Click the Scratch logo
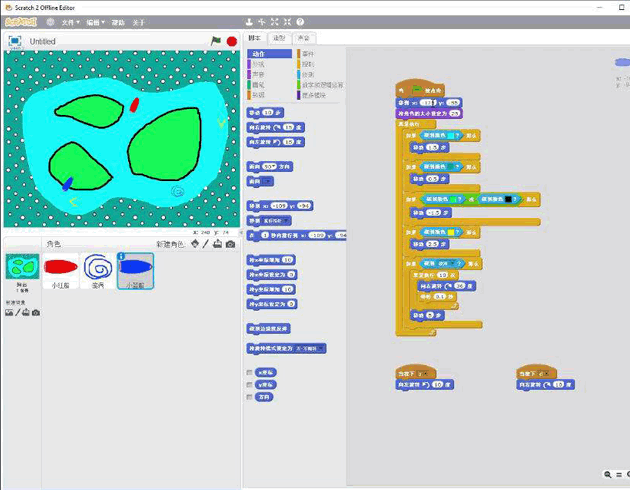Viewport: 630px width, 490px height. coord(21,22)
